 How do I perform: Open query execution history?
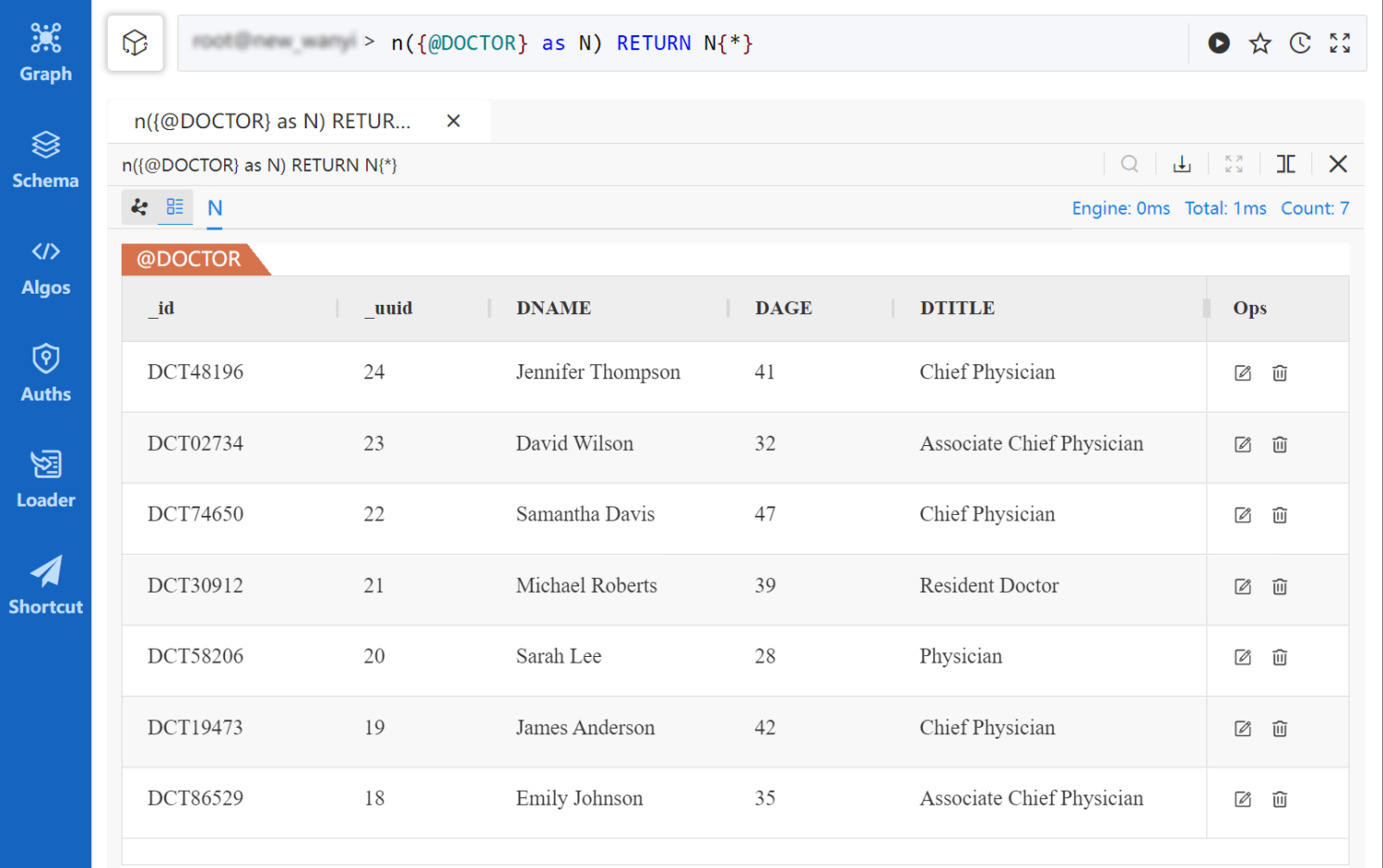(1300, 43)
